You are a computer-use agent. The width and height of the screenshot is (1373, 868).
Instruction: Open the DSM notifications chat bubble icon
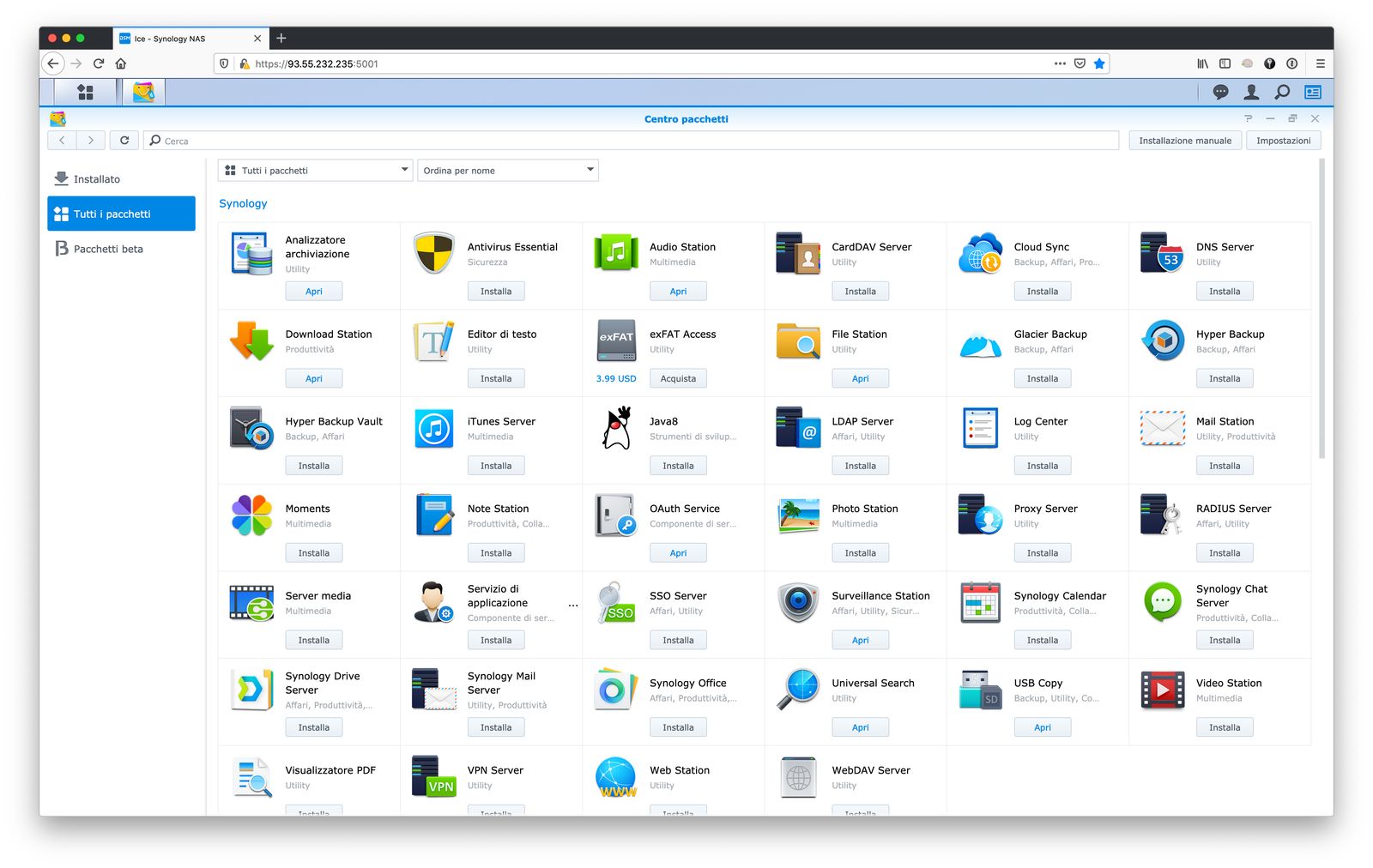click(x=1220, y=92)
